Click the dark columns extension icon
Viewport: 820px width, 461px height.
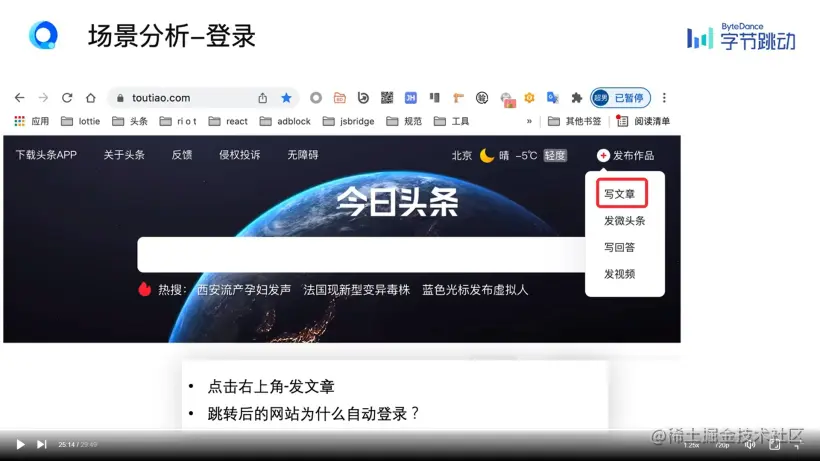435,98
